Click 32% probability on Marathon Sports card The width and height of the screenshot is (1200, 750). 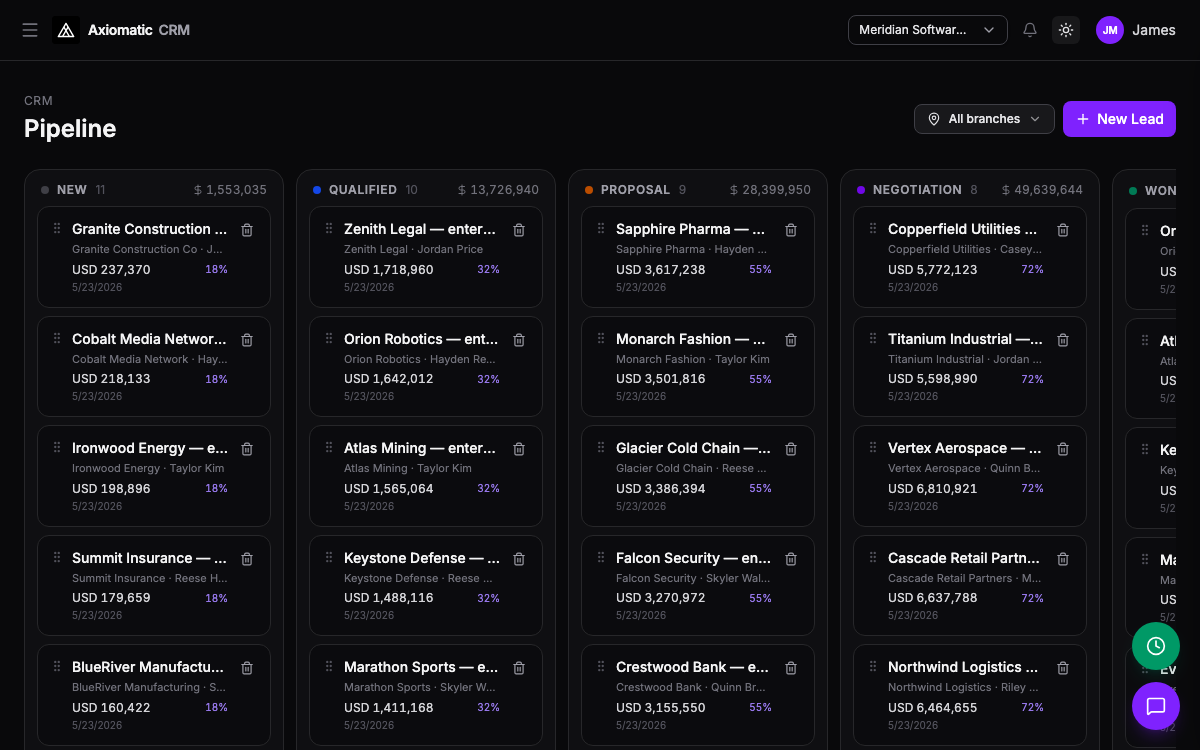click(489, 707)
